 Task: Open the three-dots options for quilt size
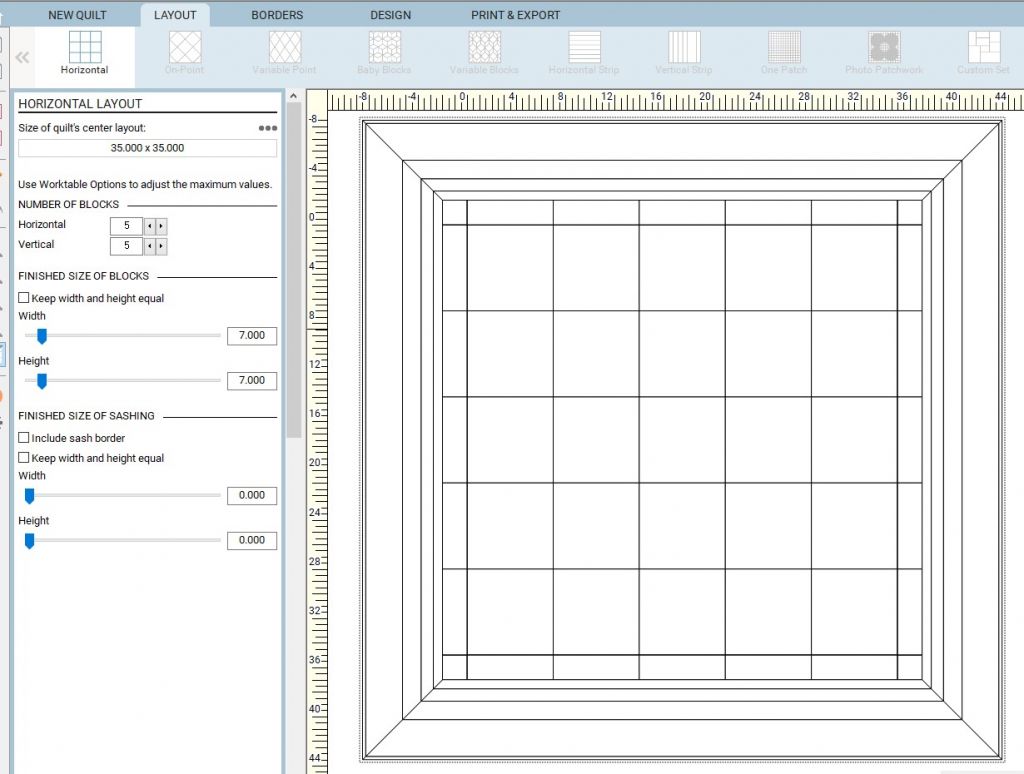[268, 128]
